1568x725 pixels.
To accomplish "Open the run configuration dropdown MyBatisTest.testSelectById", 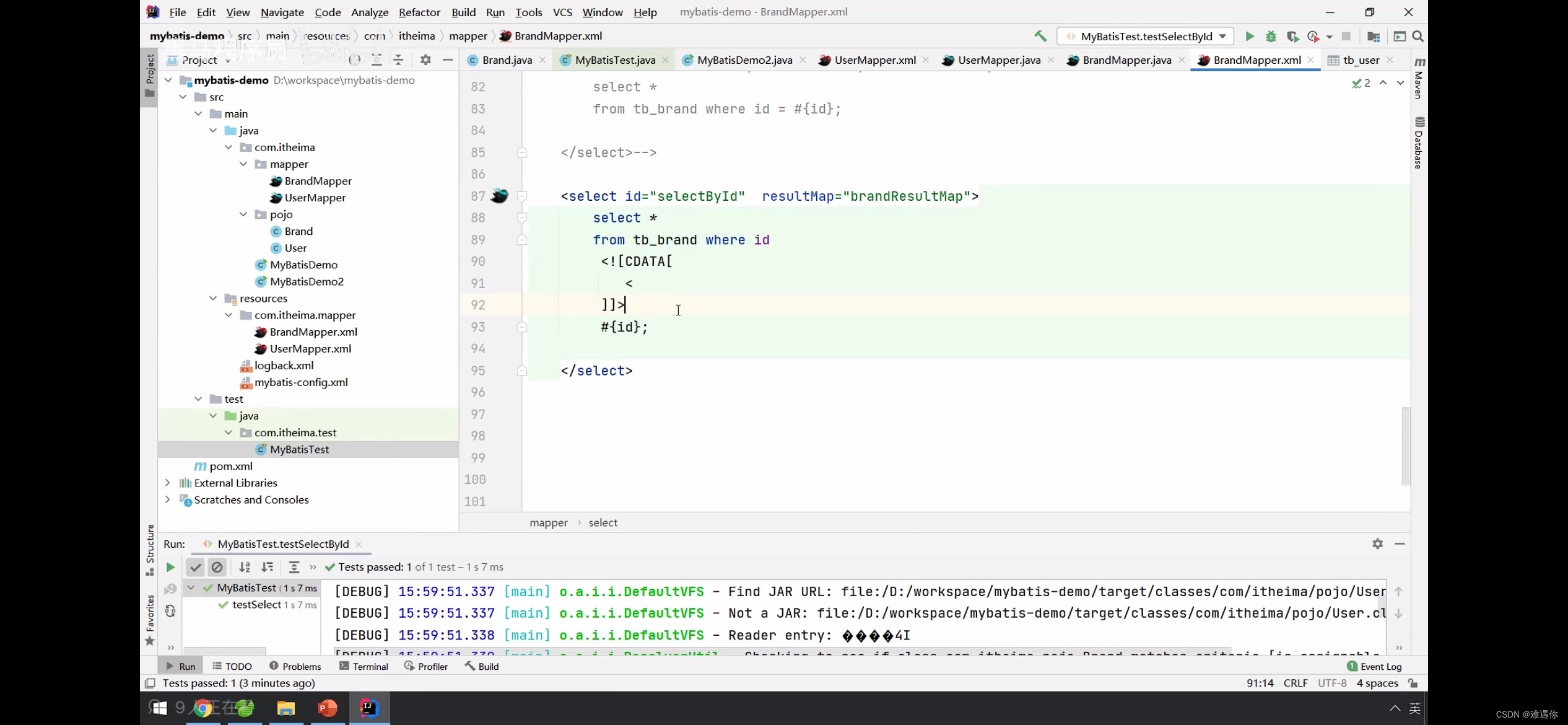I will 1146,37.
